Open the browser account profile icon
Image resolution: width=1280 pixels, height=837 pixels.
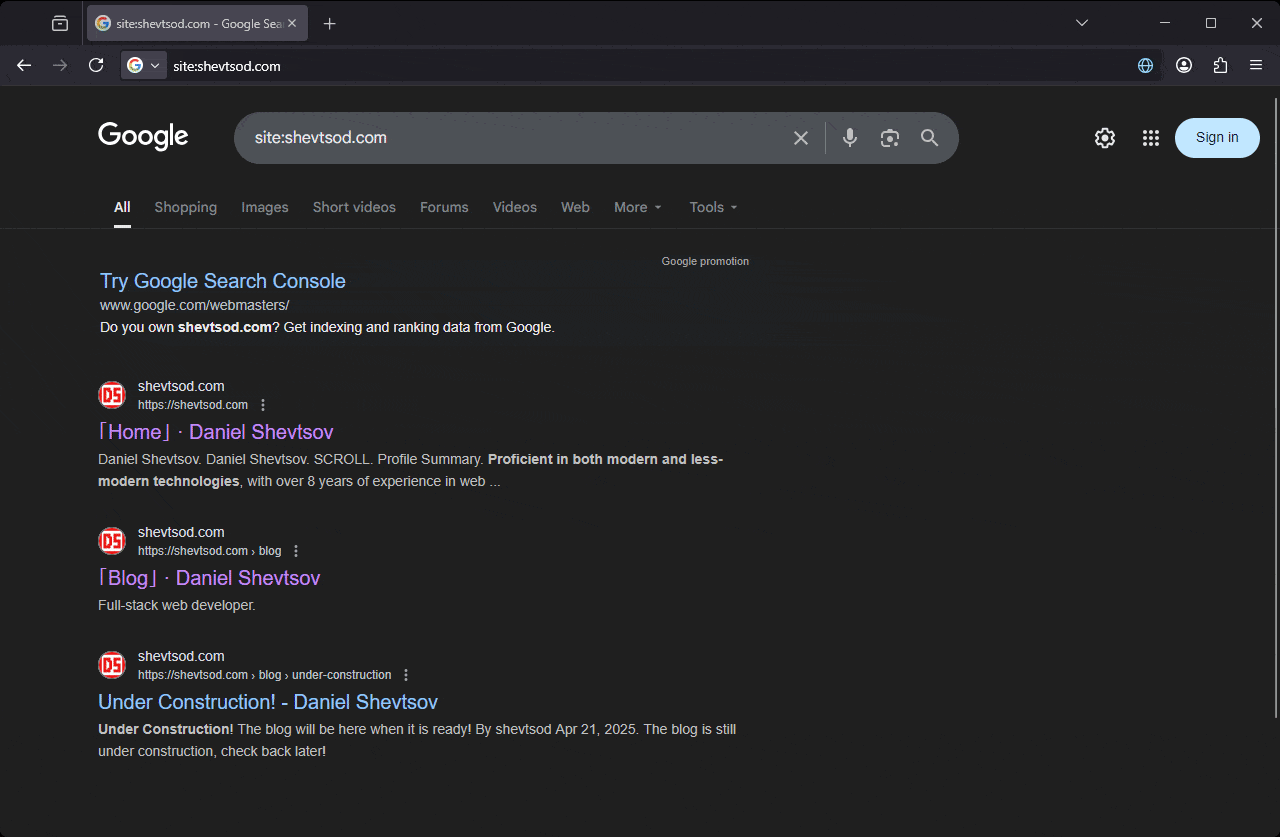coord(1184,65)
